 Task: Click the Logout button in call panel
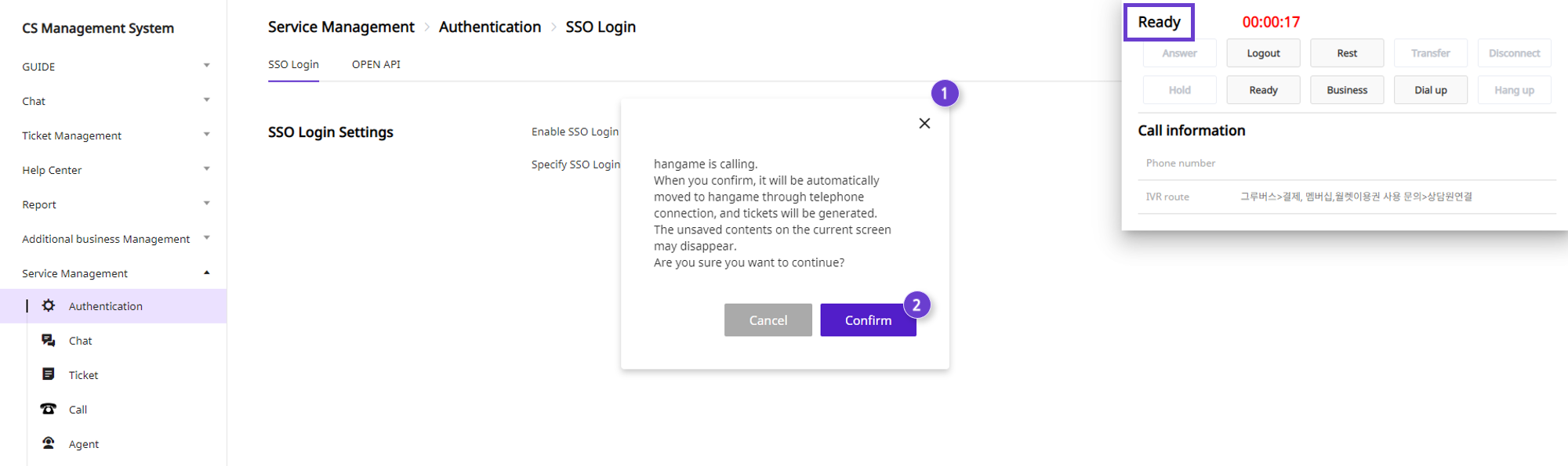1263,53
